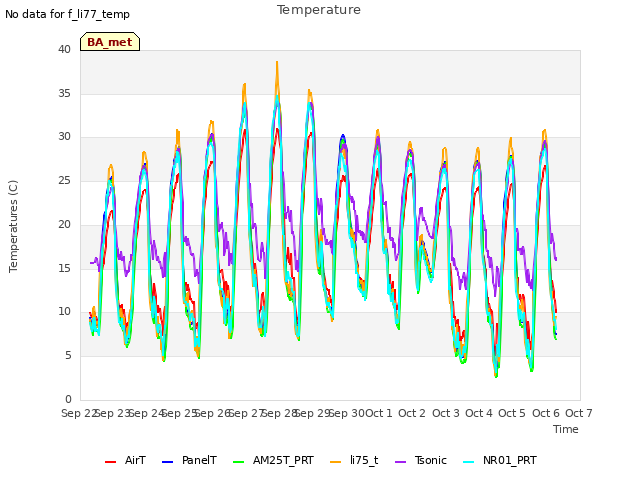Click the AirT legend entry

tap(125, 460)
